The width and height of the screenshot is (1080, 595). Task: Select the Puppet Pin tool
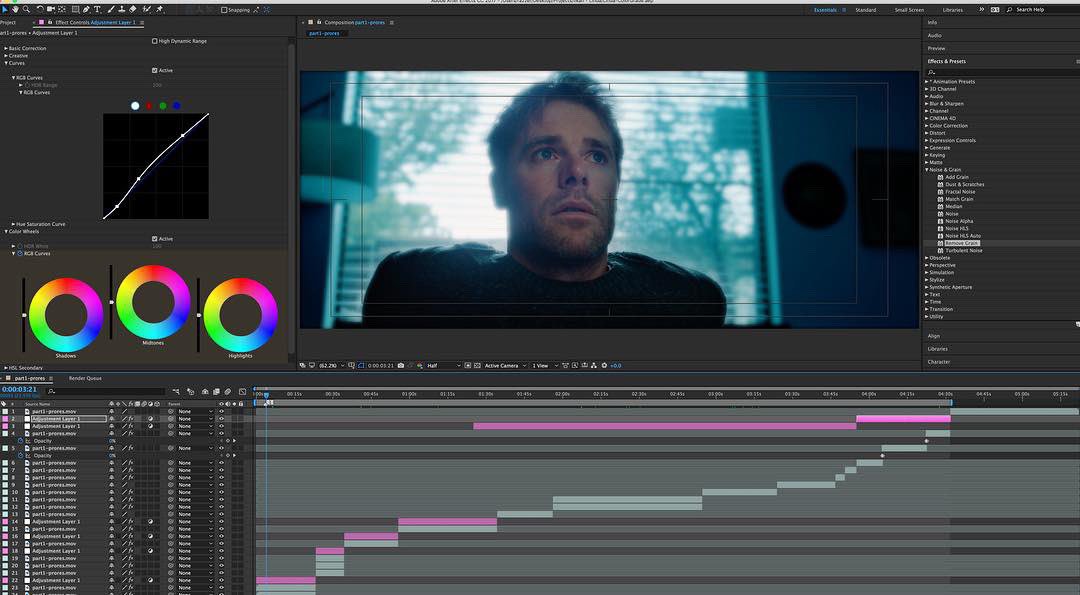[x=160, y=9]
